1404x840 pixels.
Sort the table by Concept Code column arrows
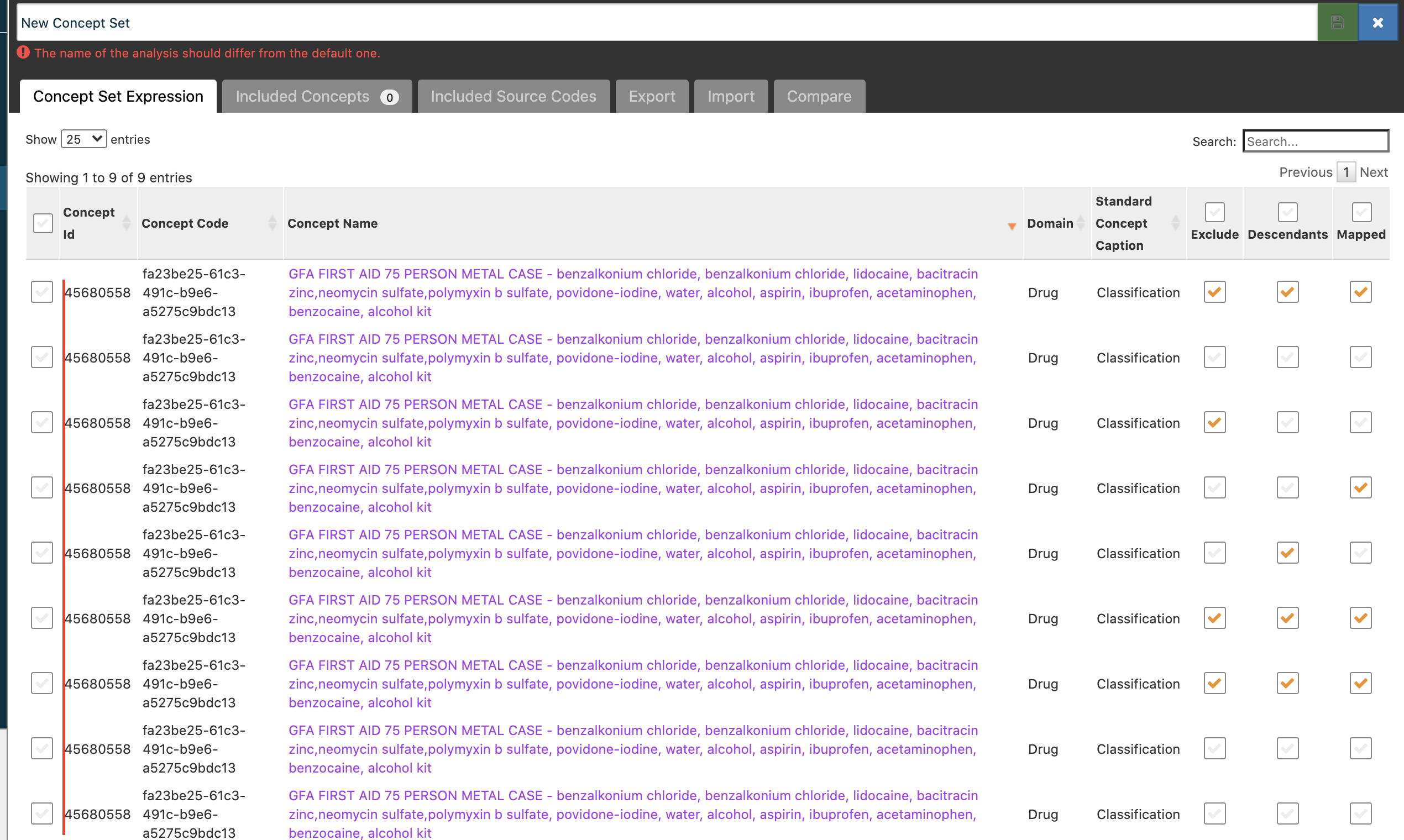coord(273,223)
